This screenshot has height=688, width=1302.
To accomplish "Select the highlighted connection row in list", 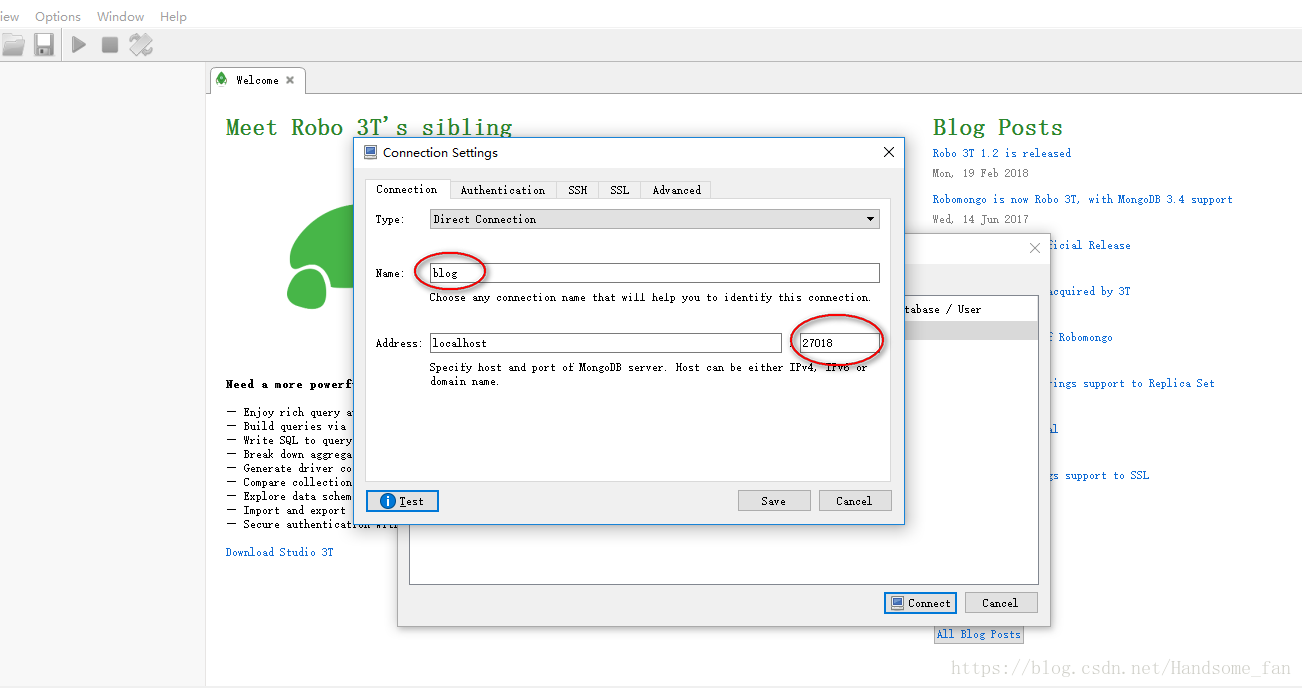I will 971,330.
